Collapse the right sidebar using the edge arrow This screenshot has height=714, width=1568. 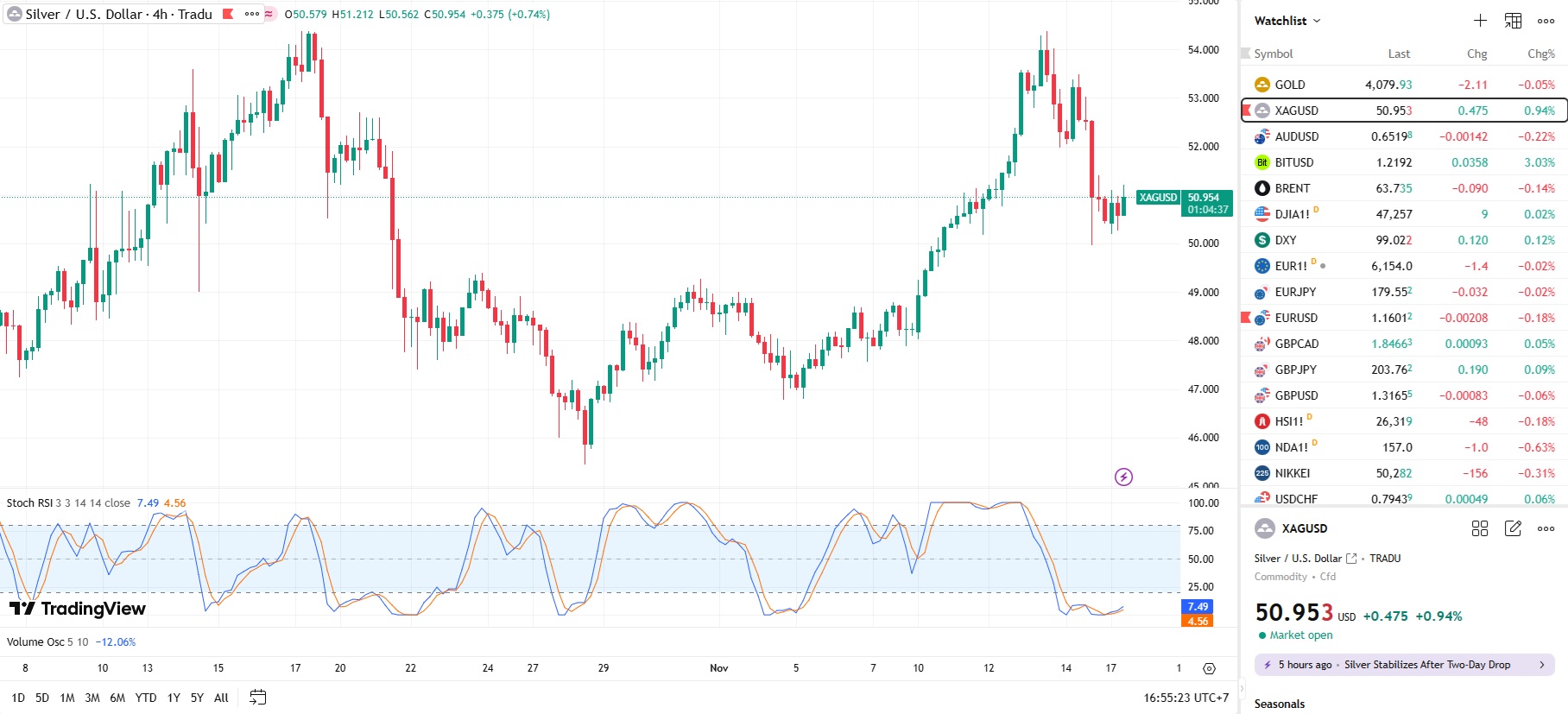click(x=1240, y=688)
